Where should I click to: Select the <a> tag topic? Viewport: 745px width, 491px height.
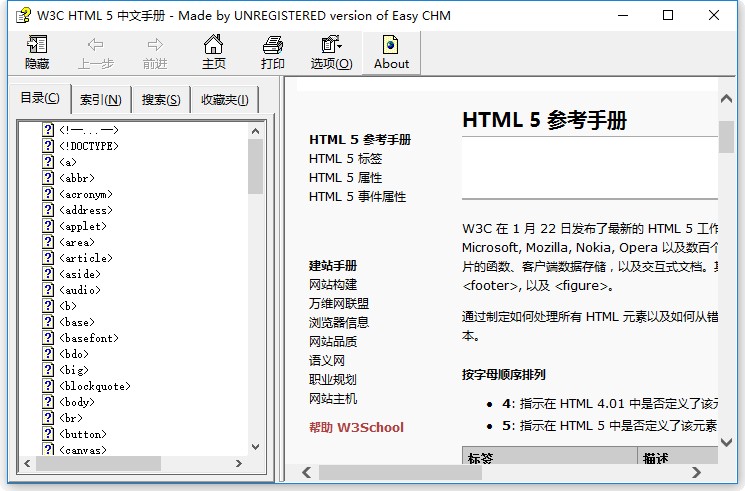point(68,162)
